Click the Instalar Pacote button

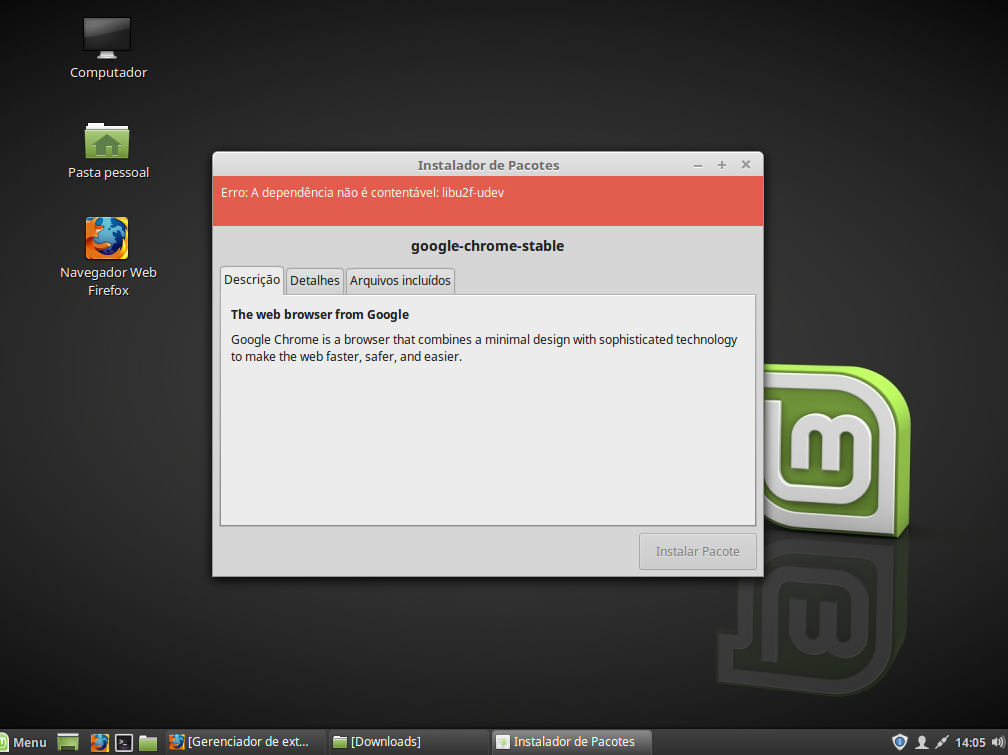tap(698, 551)
